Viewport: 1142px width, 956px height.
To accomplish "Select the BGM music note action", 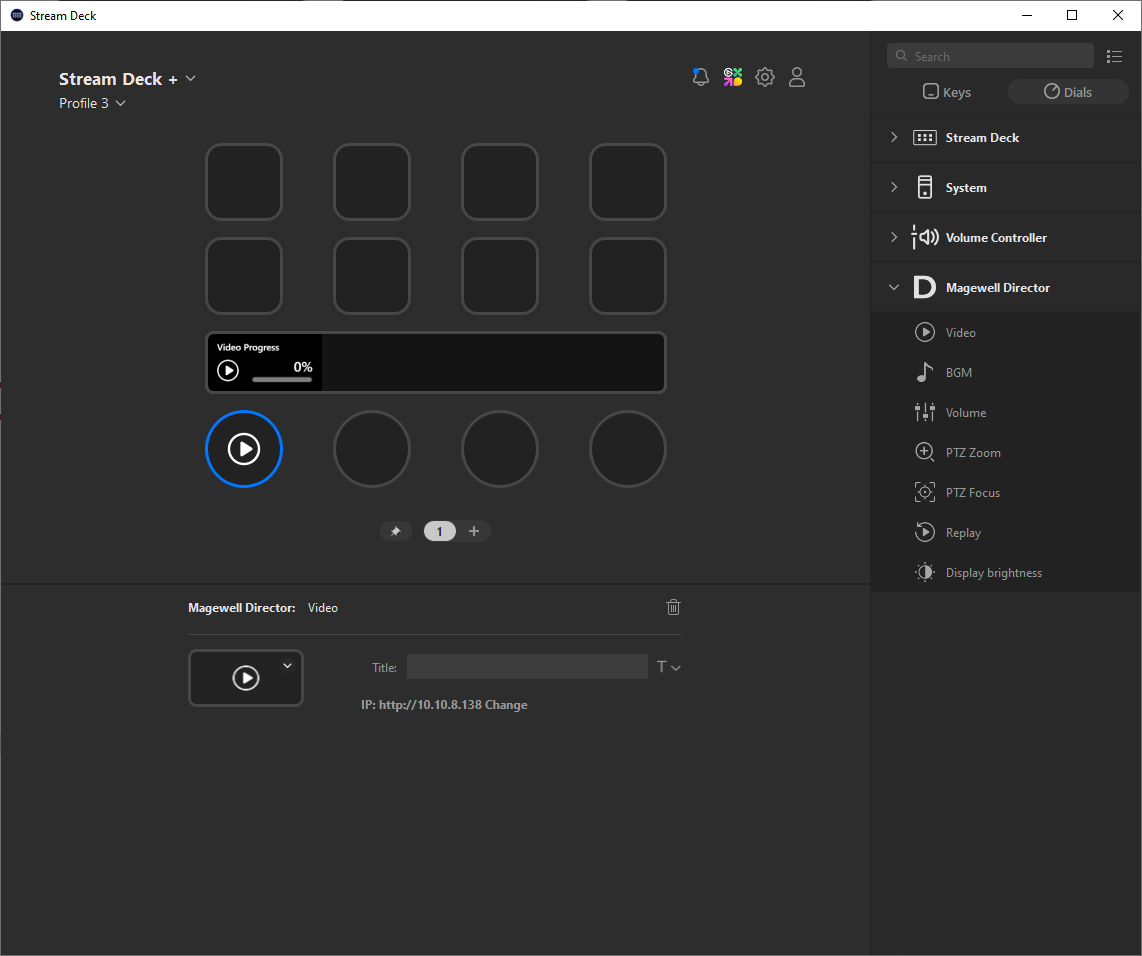I will 1006,373.
